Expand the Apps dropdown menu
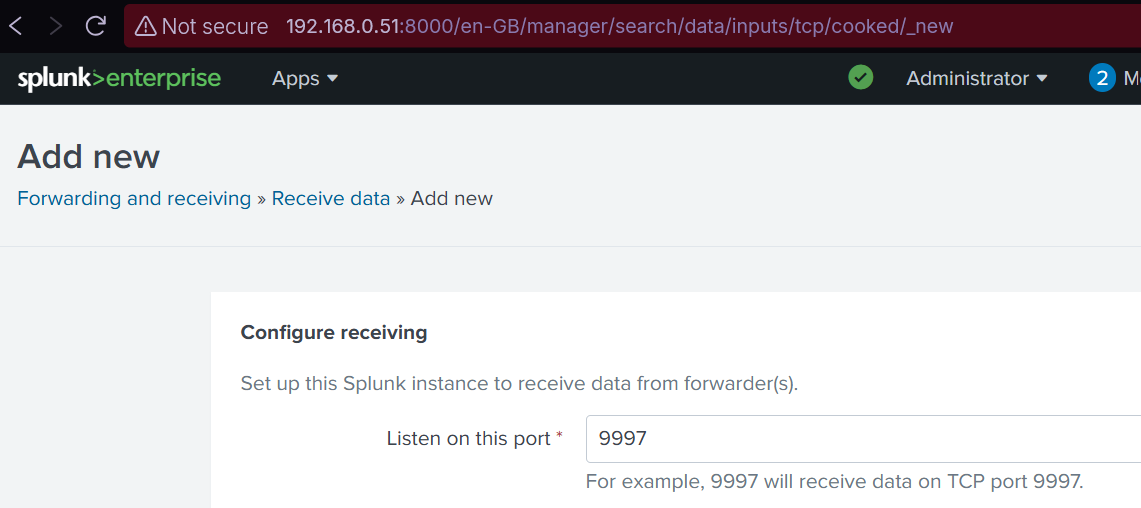The image size is (1141, 508). click(305, 78)
